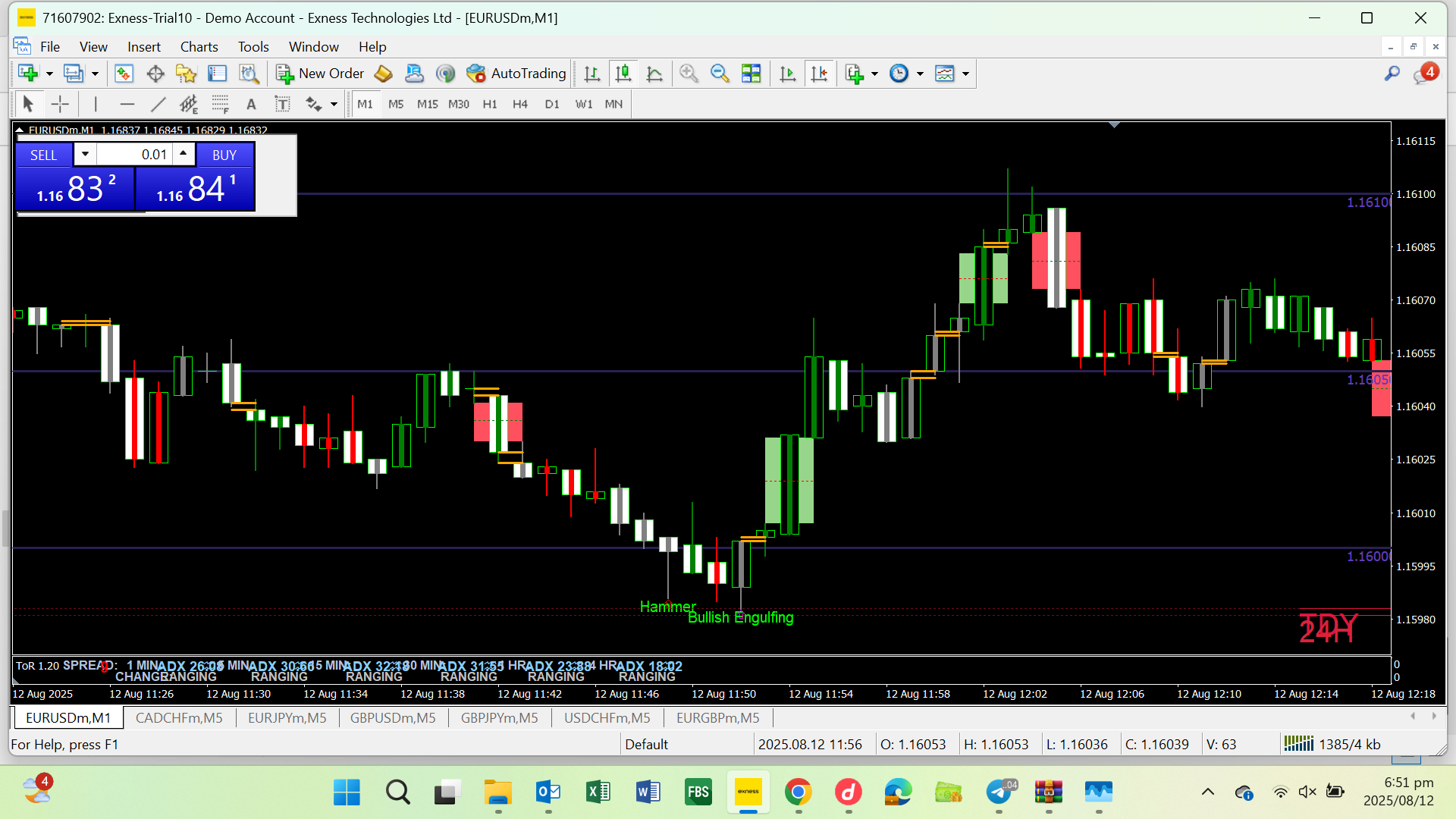Open the File menu
This screenshot has height=819, width=1456.
coord(50,47)
